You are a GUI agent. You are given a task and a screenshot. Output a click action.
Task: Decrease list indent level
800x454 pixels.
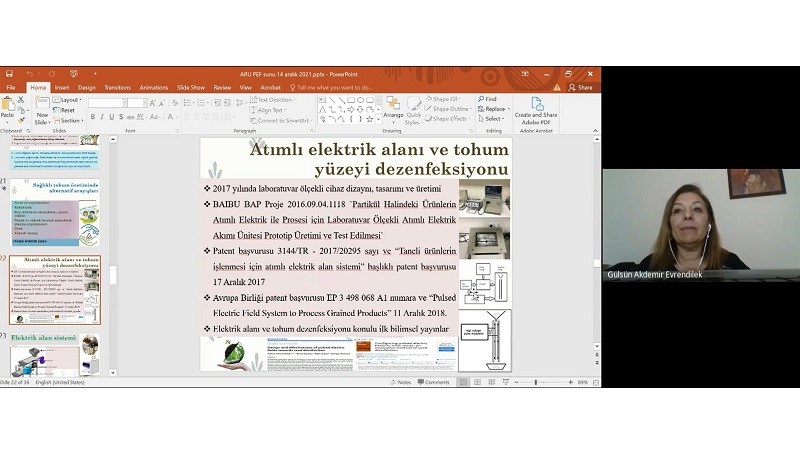(217, 103)
